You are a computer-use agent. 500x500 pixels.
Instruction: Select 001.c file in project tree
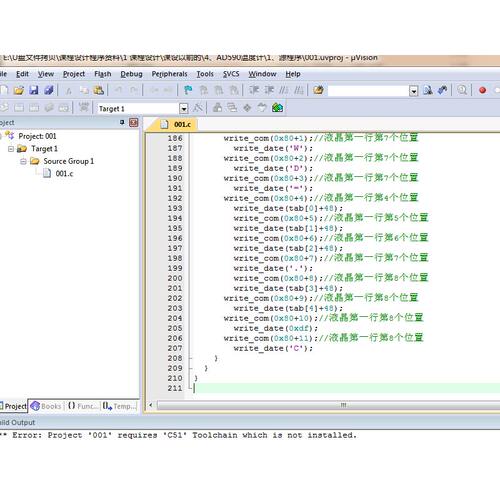64,173
